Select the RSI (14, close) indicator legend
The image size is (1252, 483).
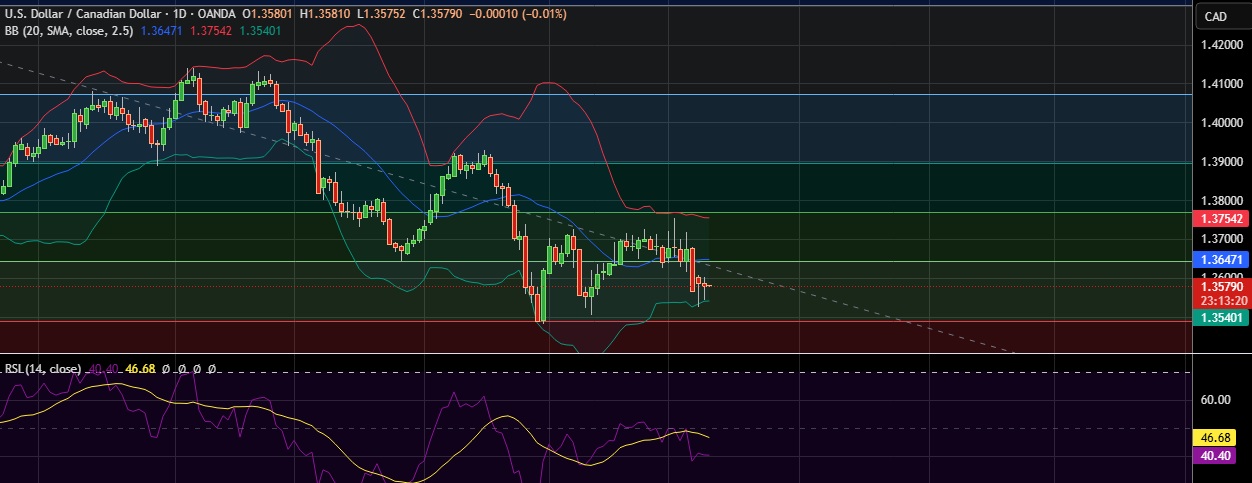pyautogui.click(x=42, y=369)
